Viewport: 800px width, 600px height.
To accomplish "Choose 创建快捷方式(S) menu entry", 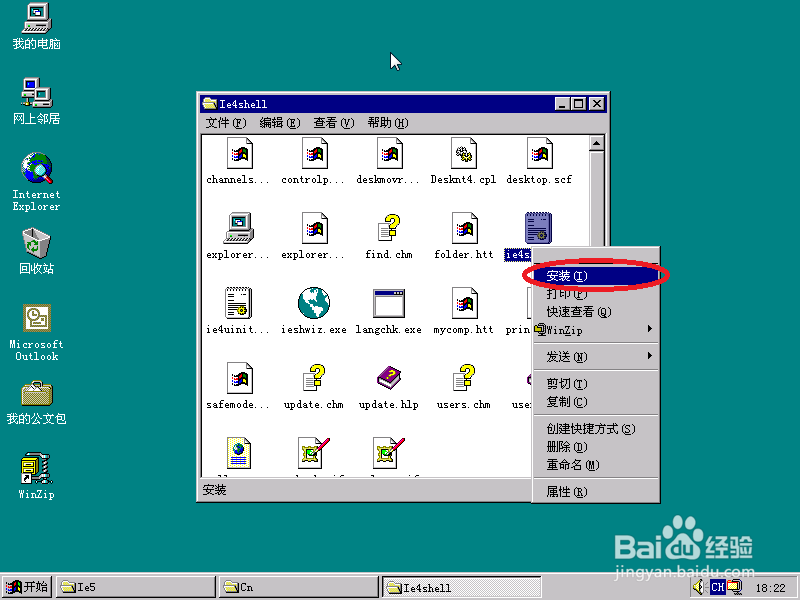I will (x=595, y=429).
